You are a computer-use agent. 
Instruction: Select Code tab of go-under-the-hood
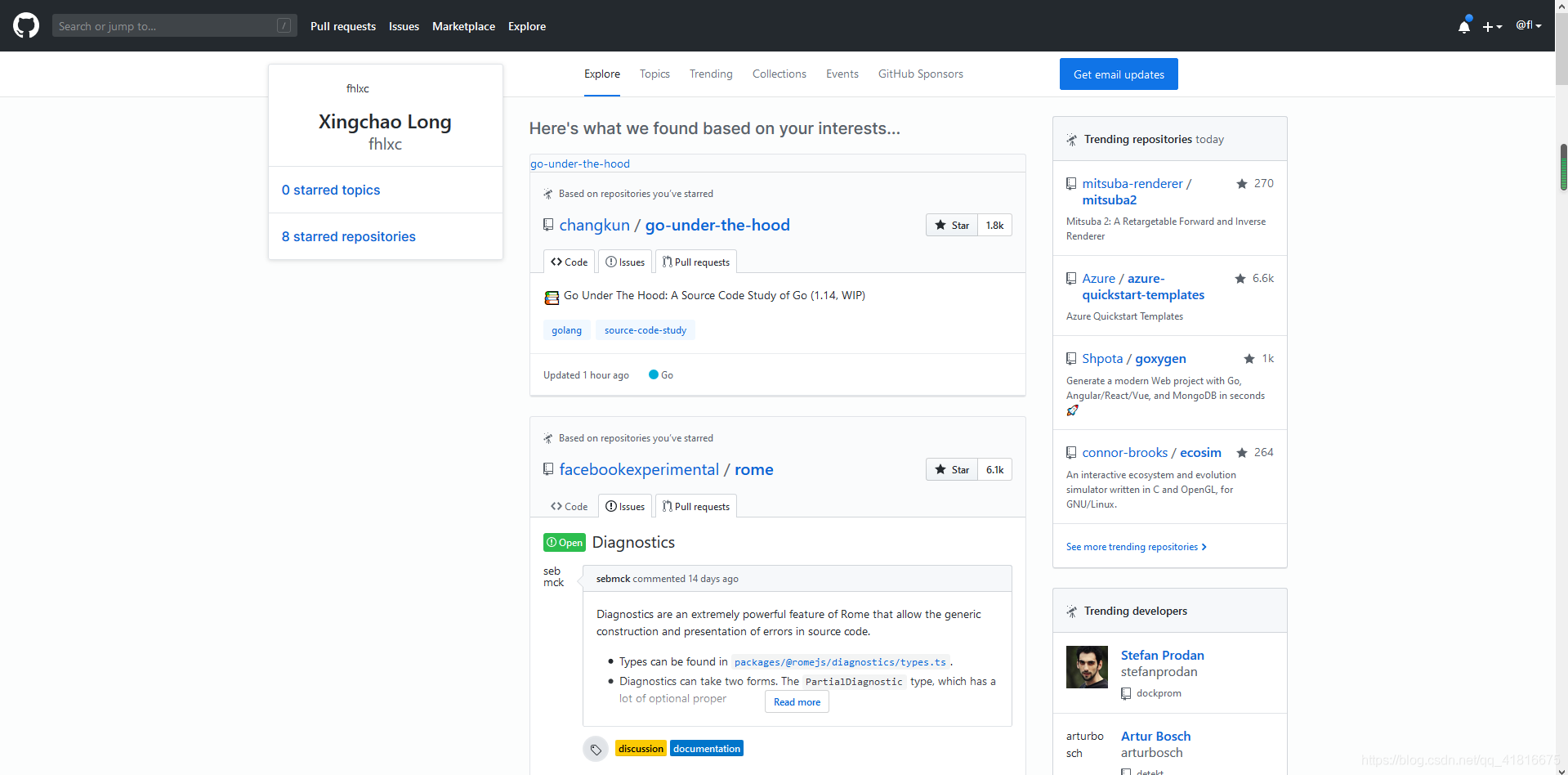point(569,262)
